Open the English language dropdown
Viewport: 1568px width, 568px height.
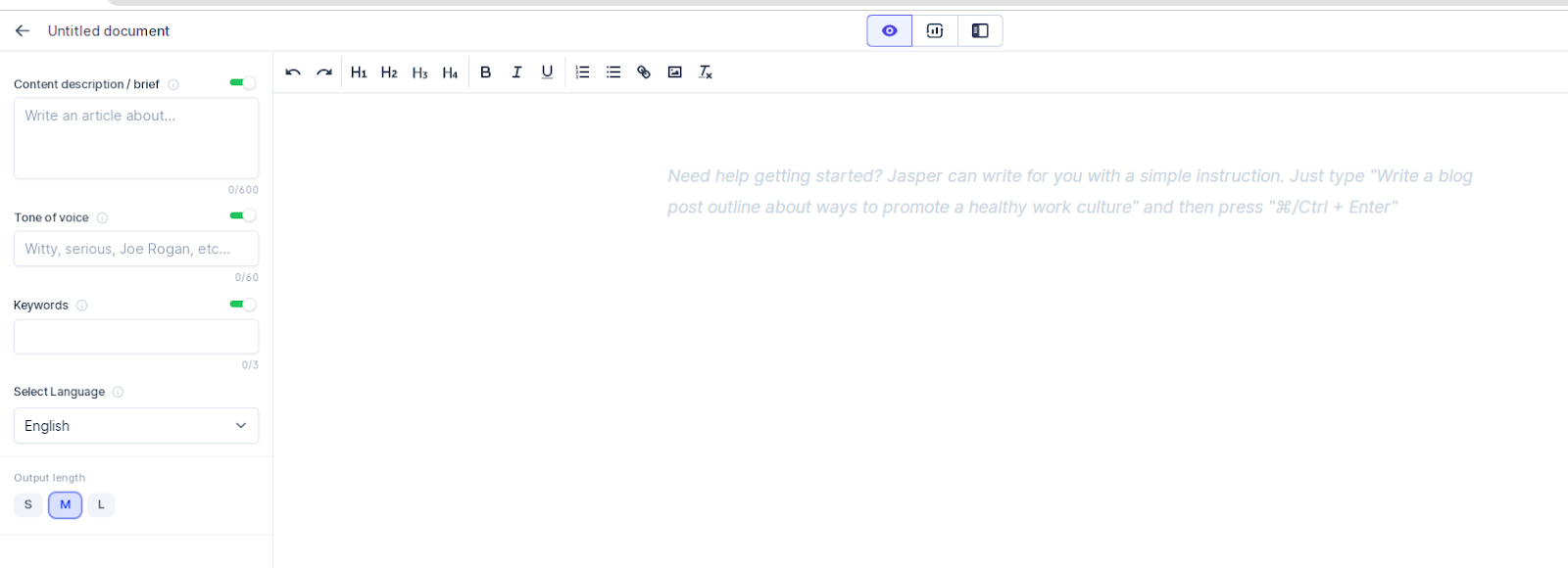tap(136, 426)
